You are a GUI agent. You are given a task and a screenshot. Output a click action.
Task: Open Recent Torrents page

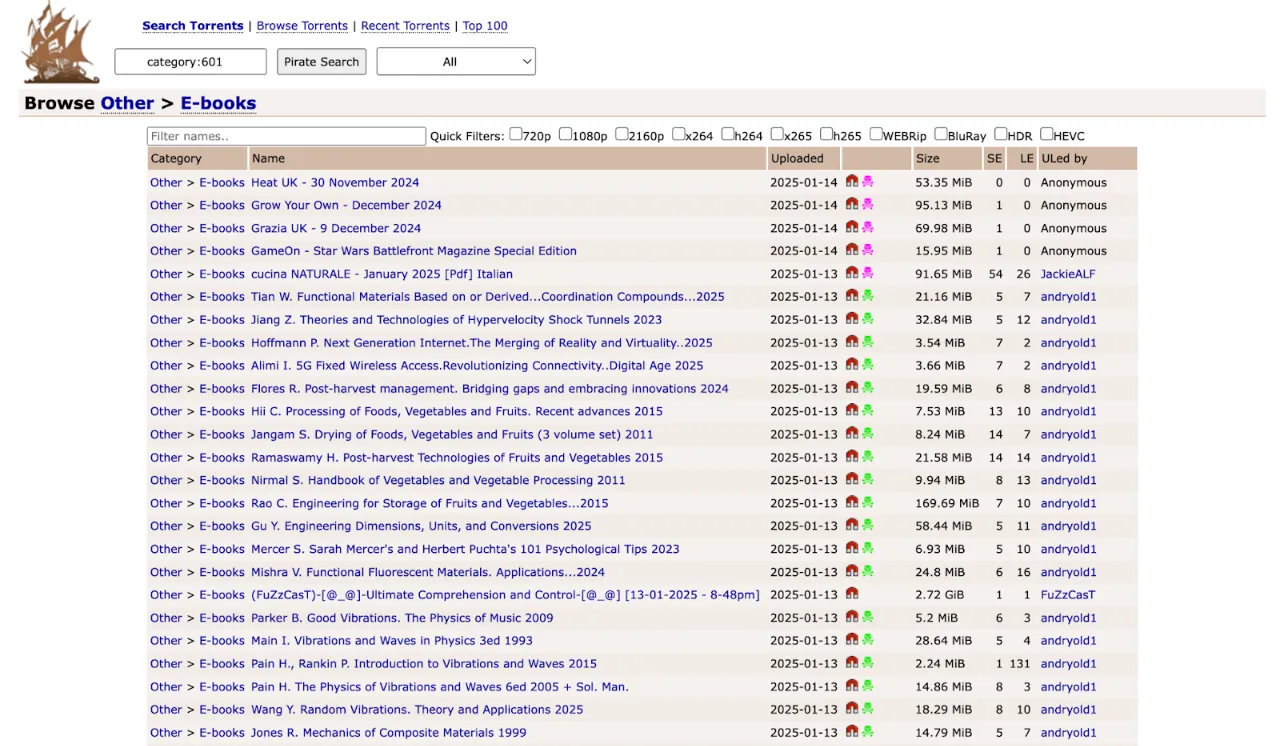[405, 26]
